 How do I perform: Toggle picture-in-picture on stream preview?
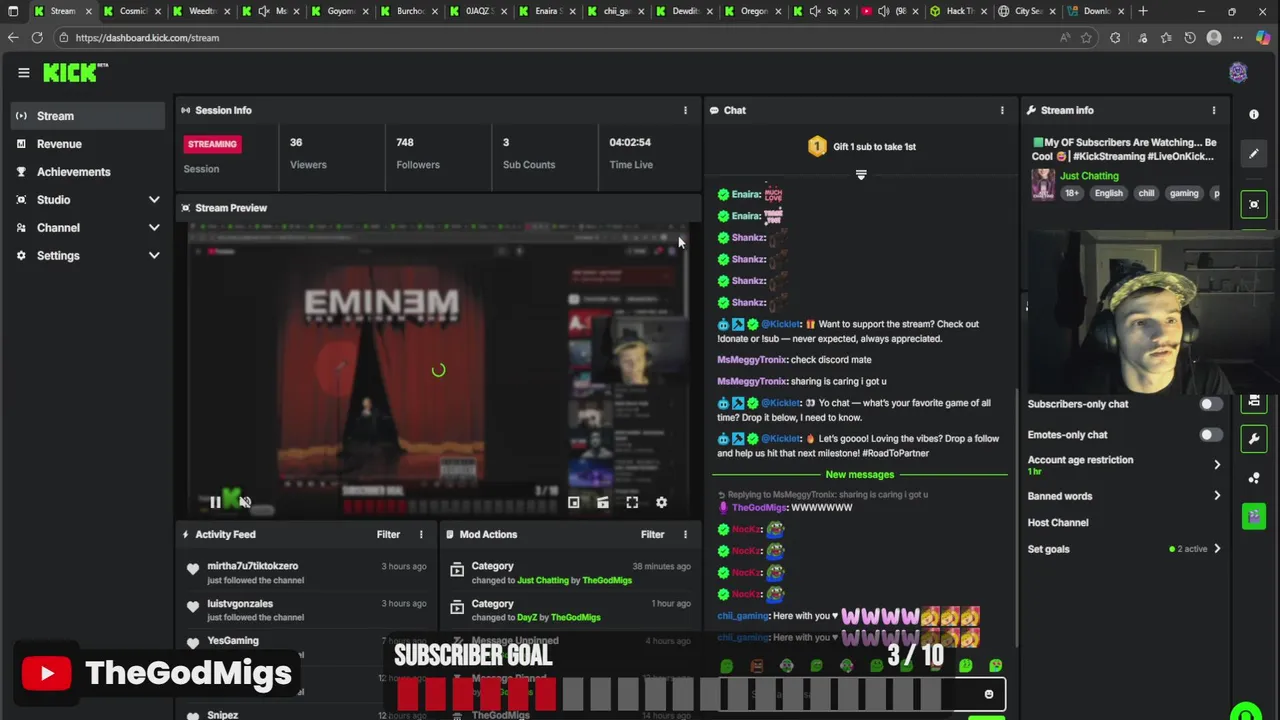click(573, 502)
